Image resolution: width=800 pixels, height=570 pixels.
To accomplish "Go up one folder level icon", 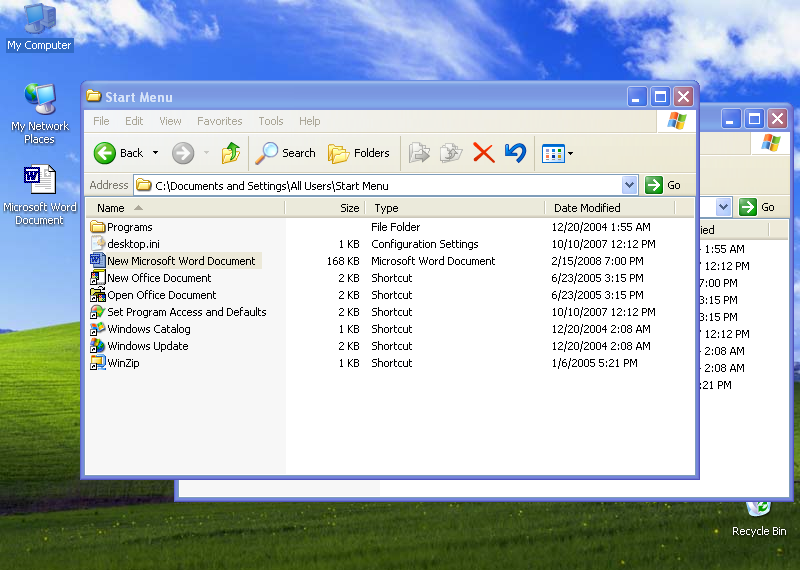I will tap(231, 153).
